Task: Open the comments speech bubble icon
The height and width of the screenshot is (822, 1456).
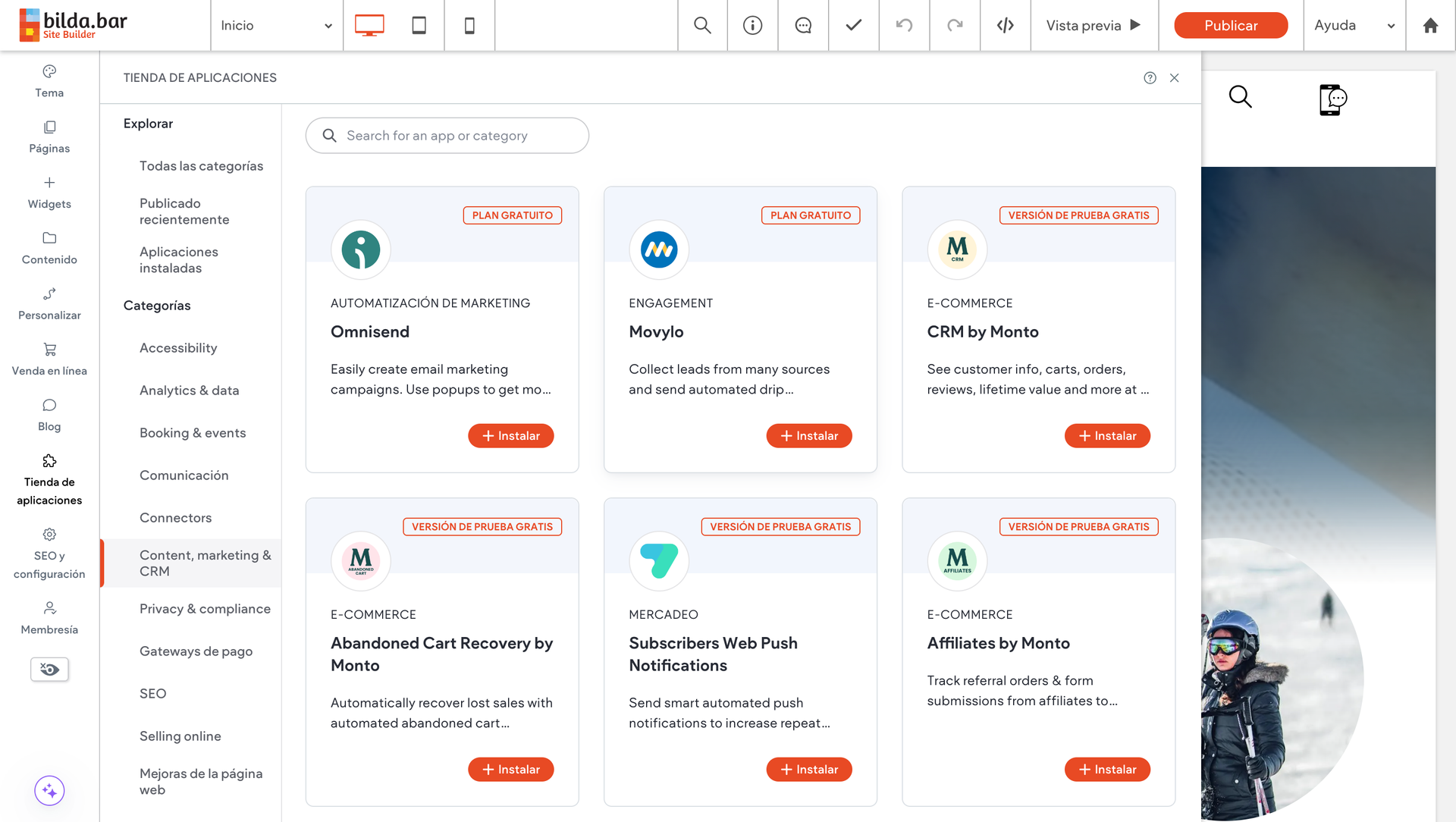Action: [803, 25]
